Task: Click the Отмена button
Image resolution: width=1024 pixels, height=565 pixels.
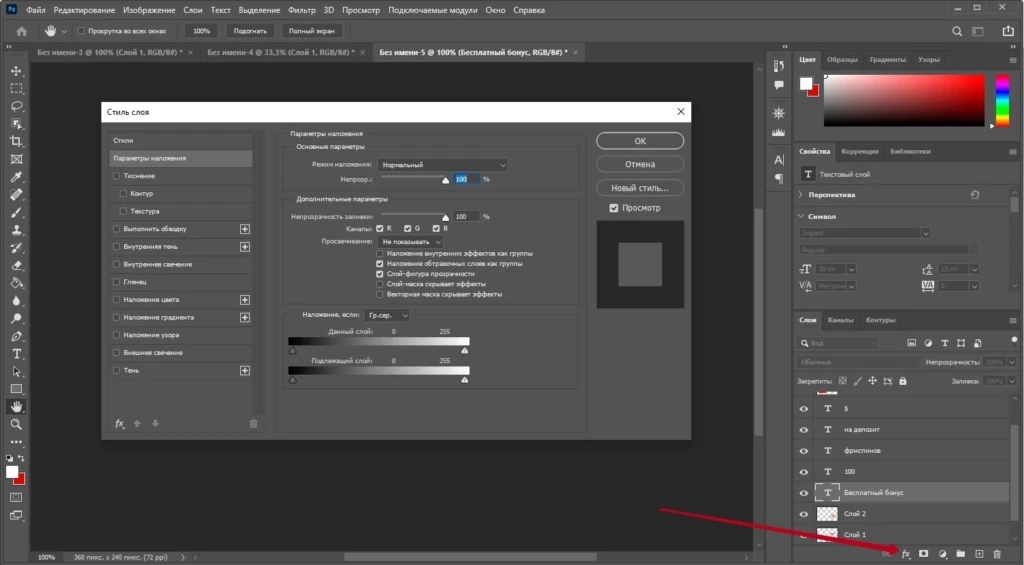Action: [x=640, y=165]
